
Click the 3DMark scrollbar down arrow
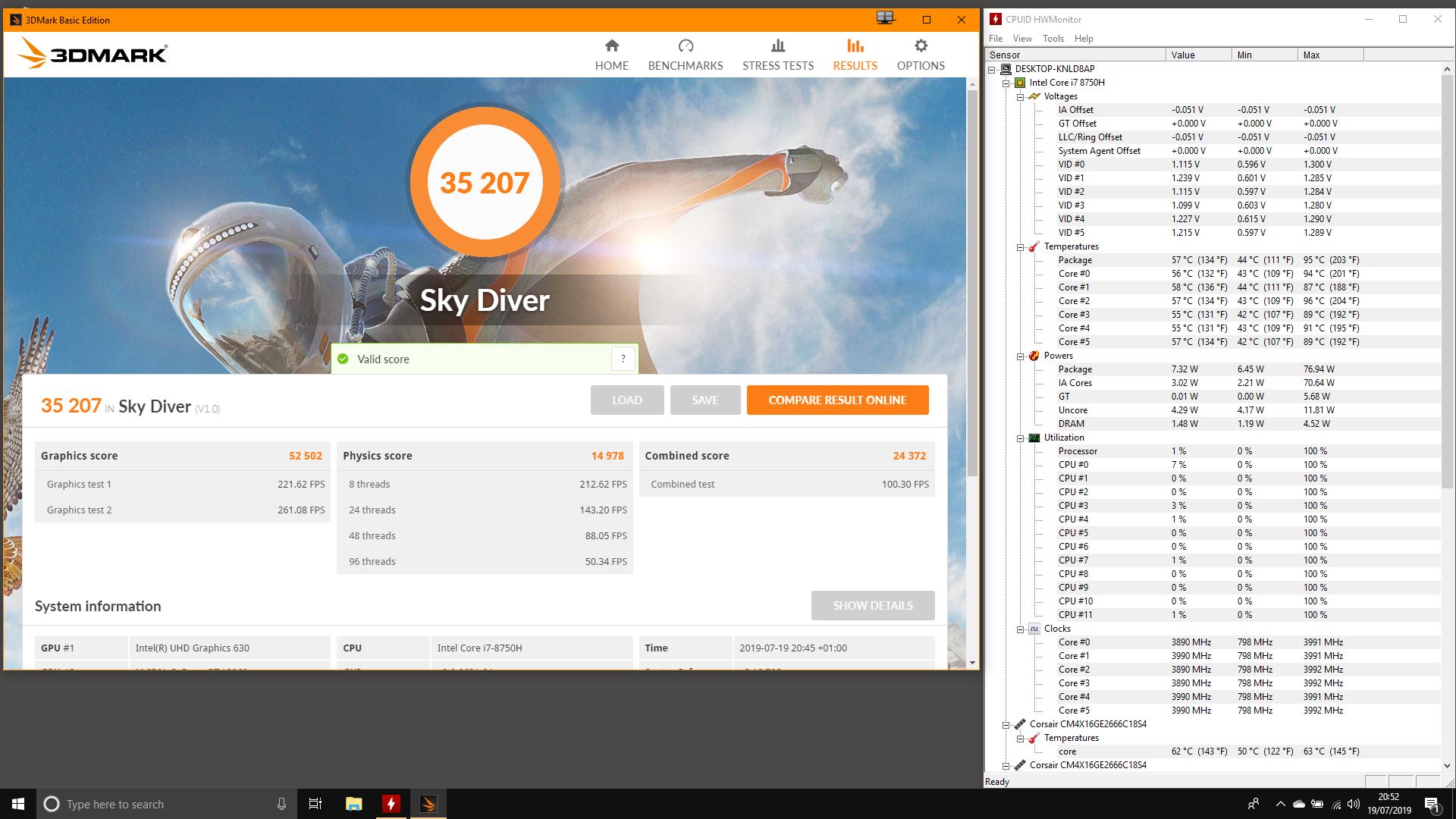click(972, 662)
